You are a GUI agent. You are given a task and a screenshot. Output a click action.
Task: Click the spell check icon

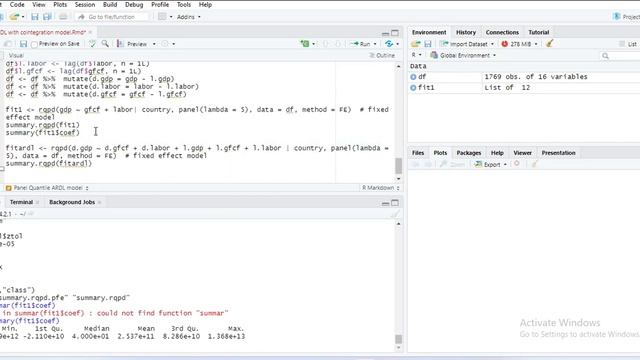pos(92,44)
